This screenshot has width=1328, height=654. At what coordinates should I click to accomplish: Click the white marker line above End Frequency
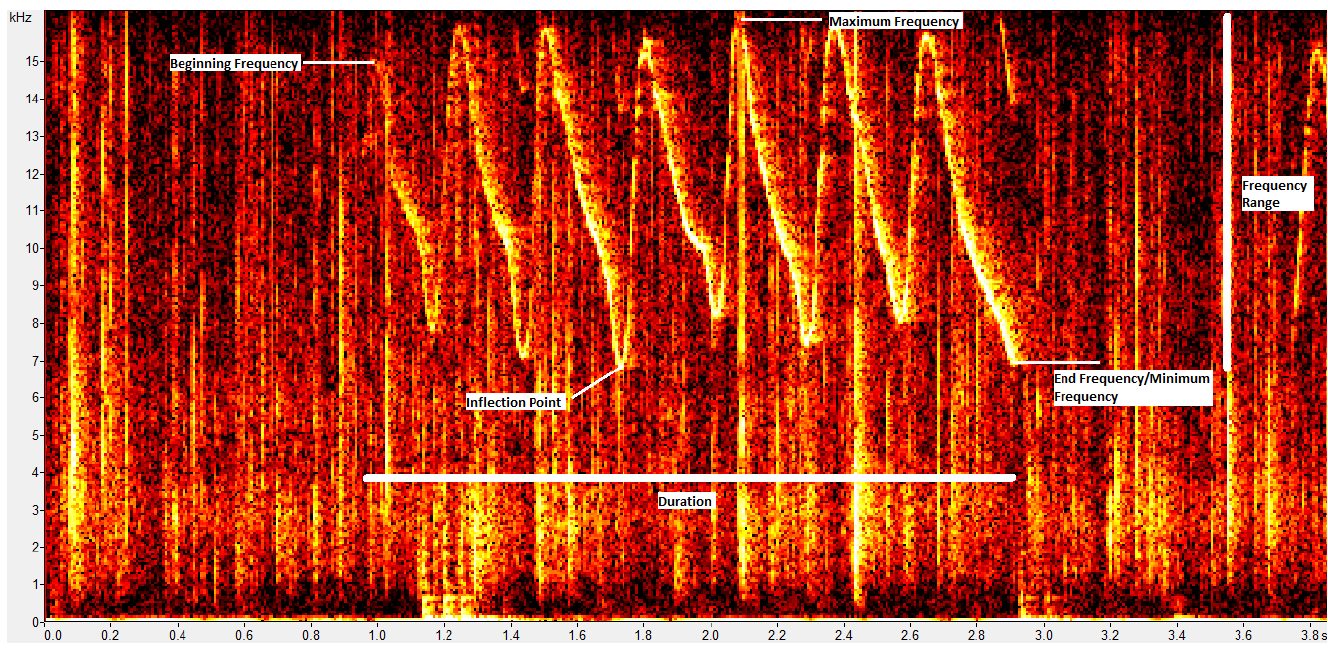point(1056,362)
